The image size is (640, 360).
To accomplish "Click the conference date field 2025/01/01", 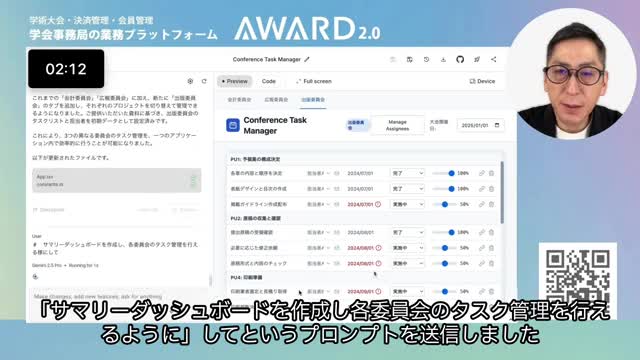I will (480, 125).
